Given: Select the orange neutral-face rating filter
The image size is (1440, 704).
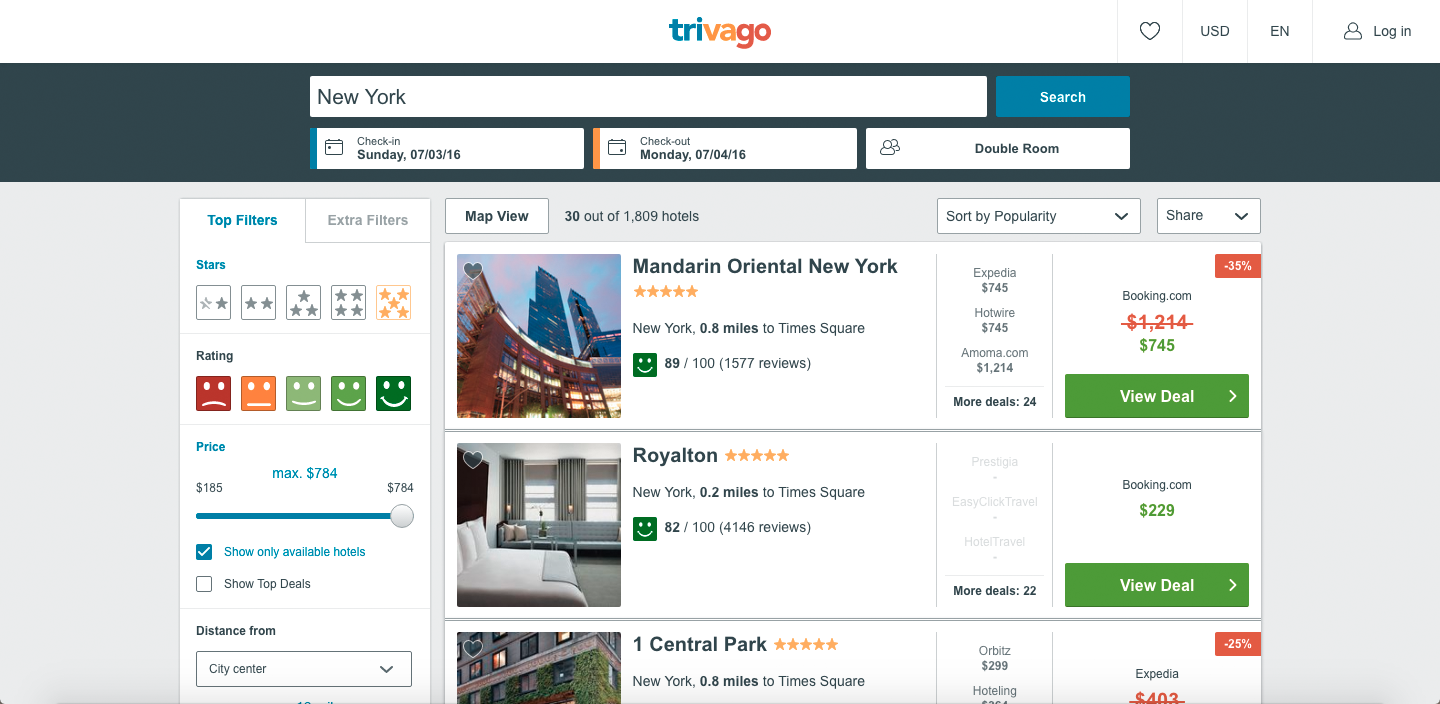Looking at the screenshot, I should point(259,394).
